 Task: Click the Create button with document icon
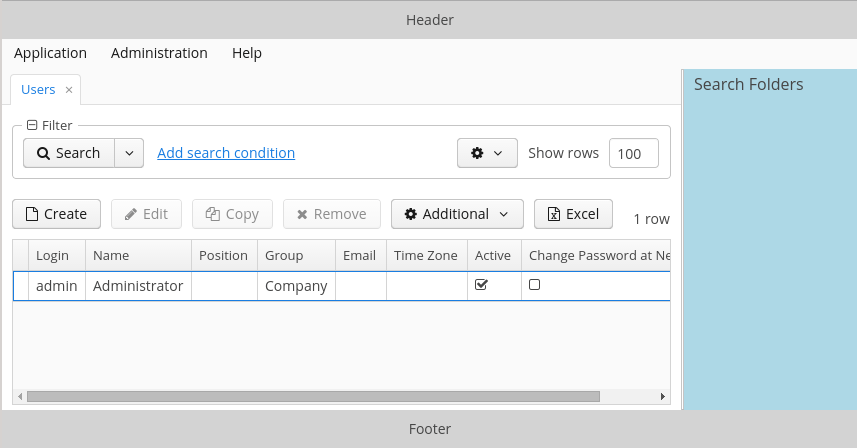tap(56, 214)
